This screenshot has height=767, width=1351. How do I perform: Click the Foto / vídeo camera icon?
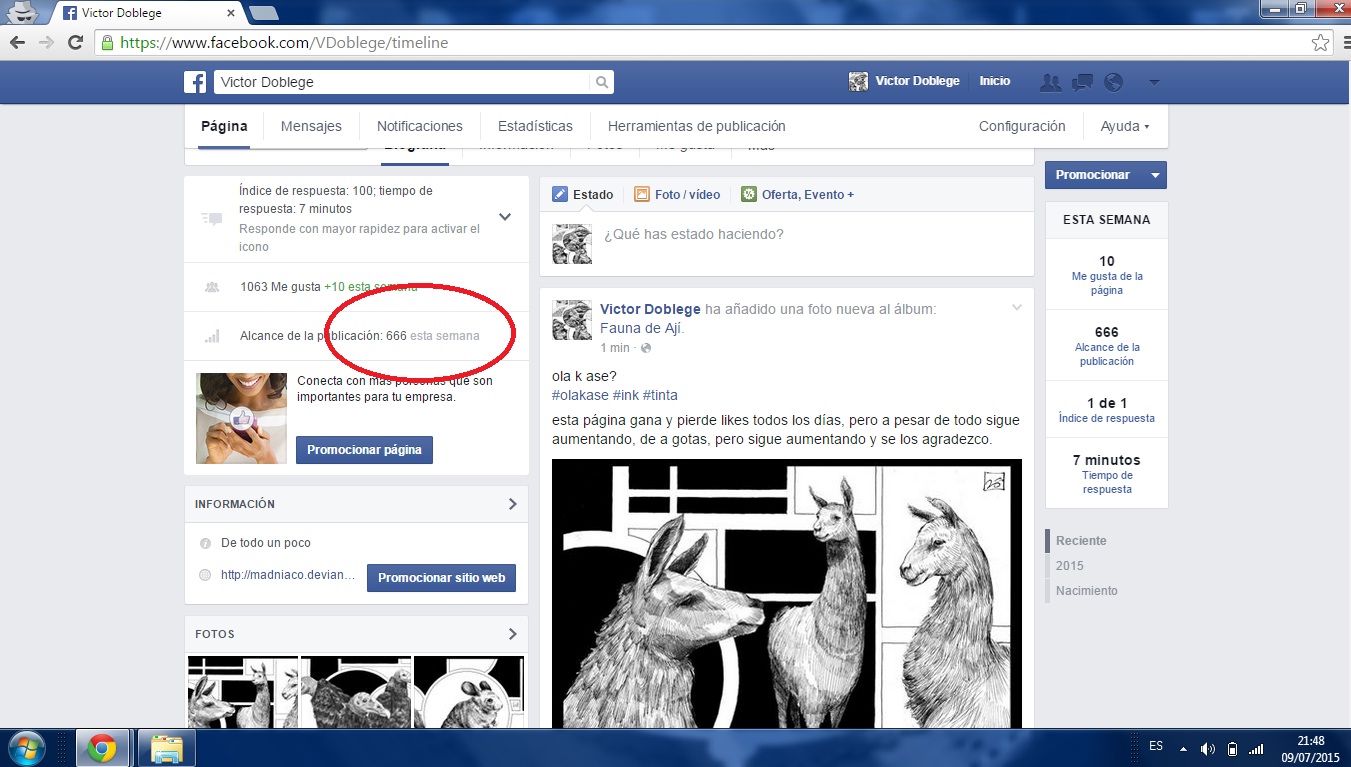[642, 194]
